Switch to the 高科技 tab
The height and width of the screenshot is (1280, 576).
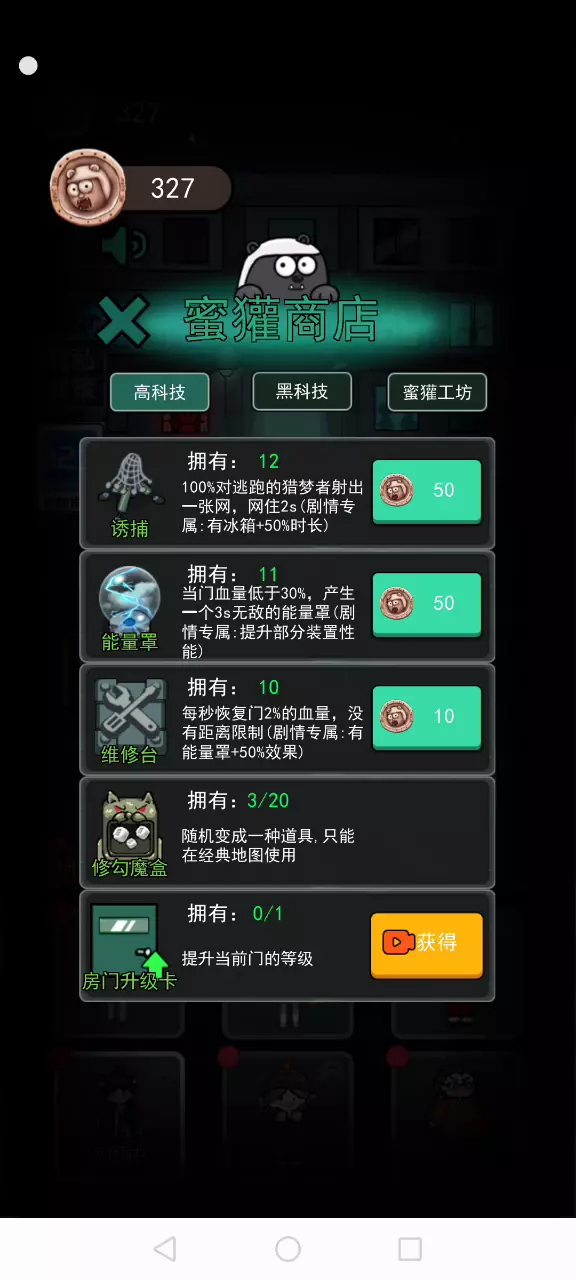tap(160, 392)
